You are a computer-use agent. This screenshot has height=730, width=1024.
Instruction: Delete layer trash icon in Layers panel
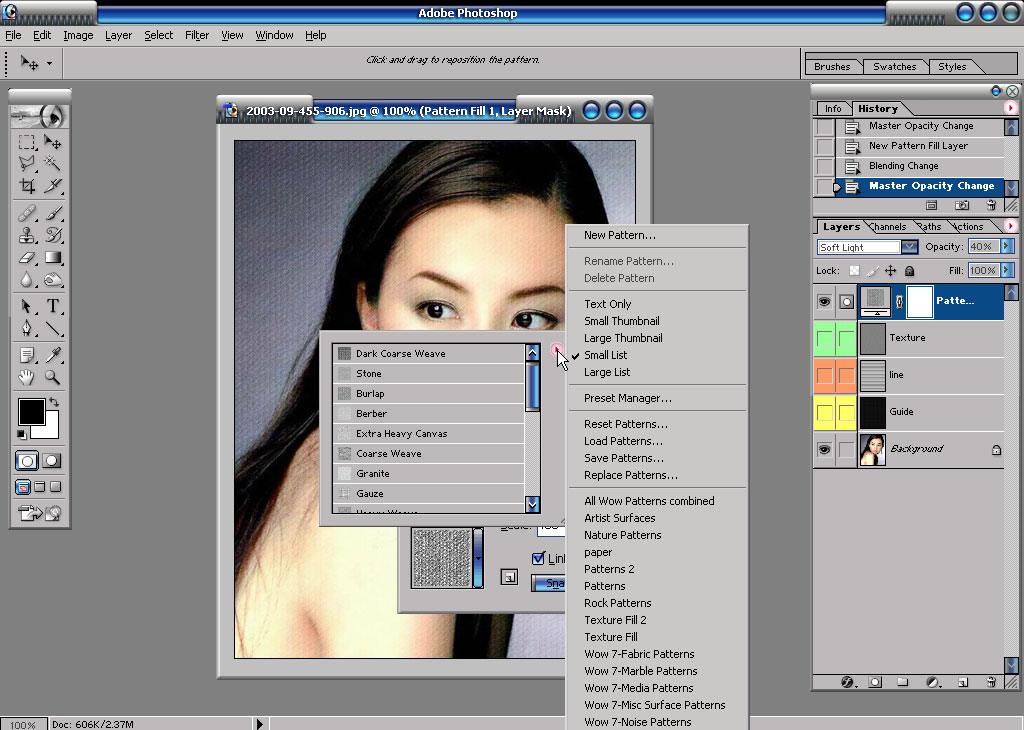991,682
